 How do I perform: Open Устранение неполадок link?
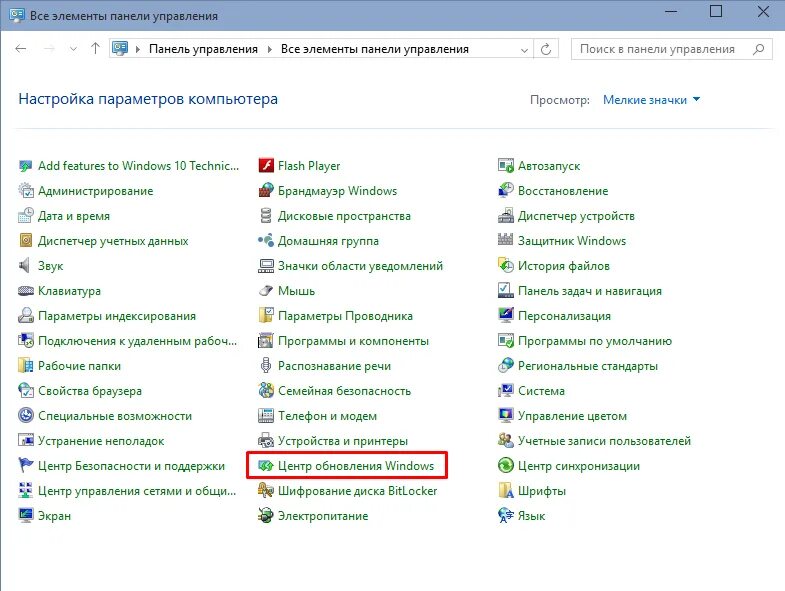click(x=101, y=441)
